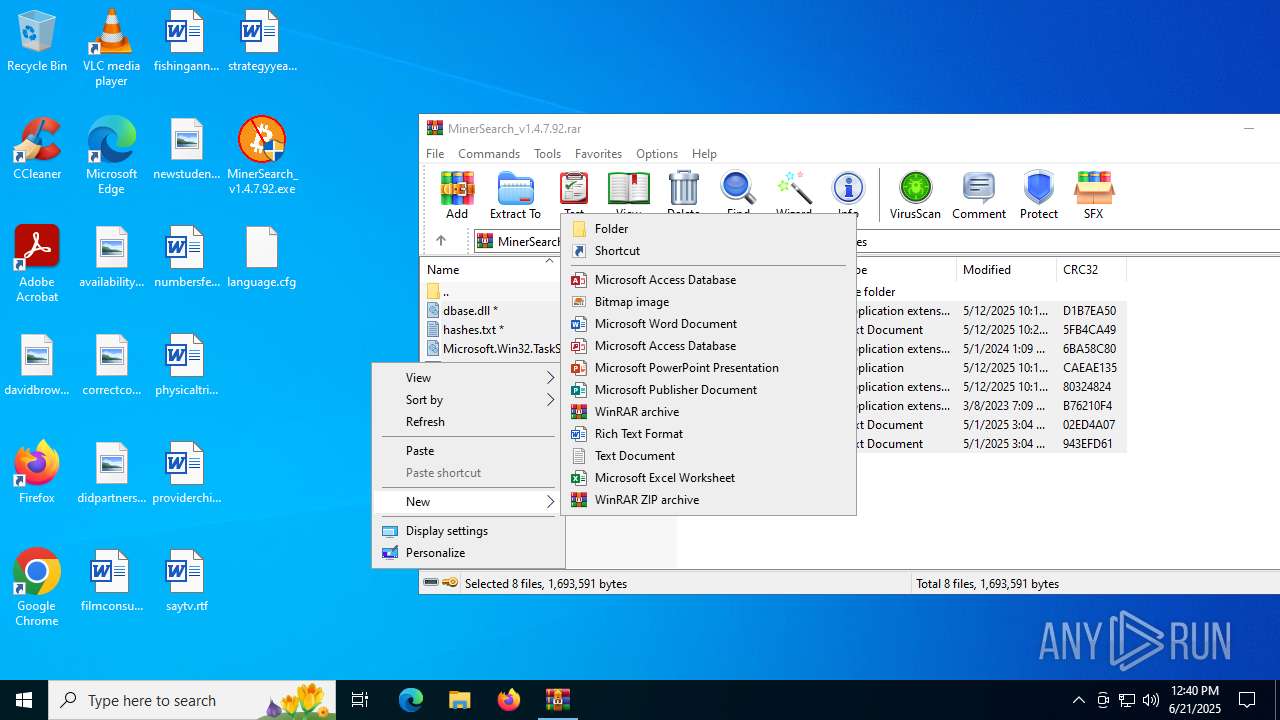
Task: Create a new Shortcut
Action: point(708,251)
